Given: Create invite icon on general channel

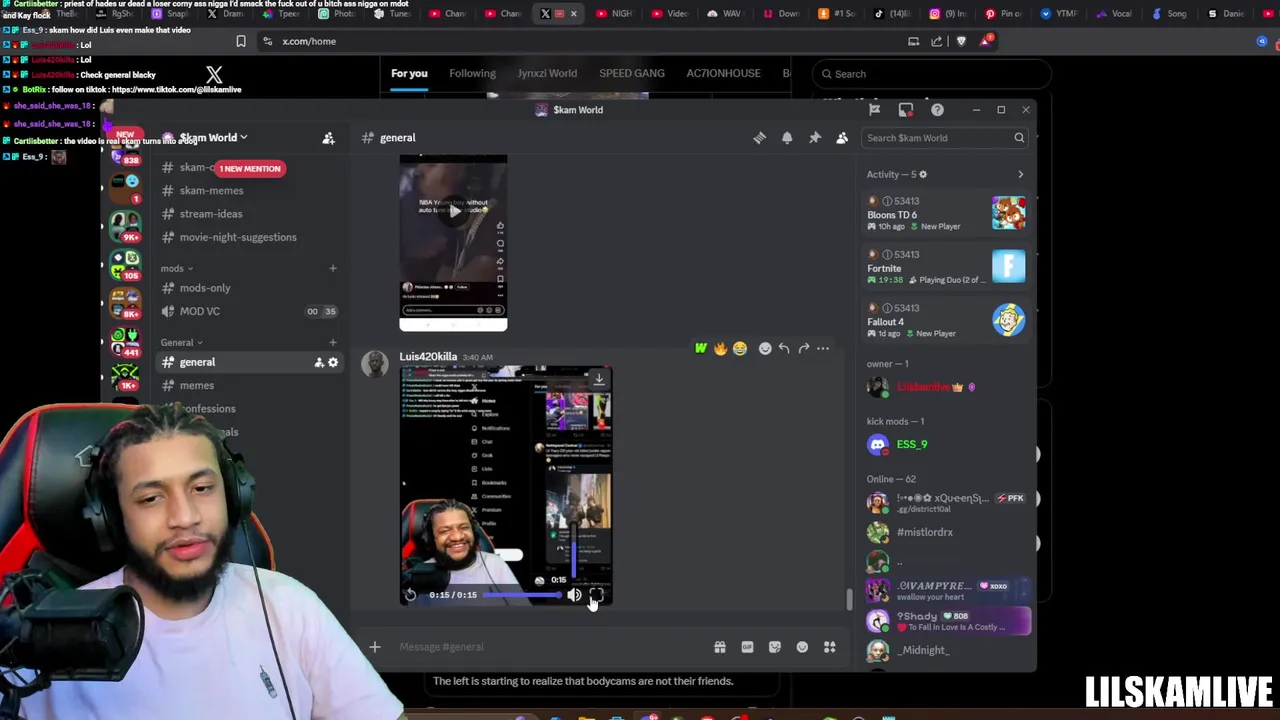Looking at the screenshot, I should tap(319, 362).
